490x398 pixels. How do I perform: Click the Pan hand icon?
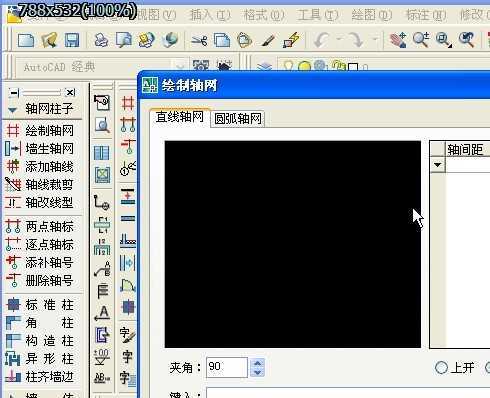point(398,40)
